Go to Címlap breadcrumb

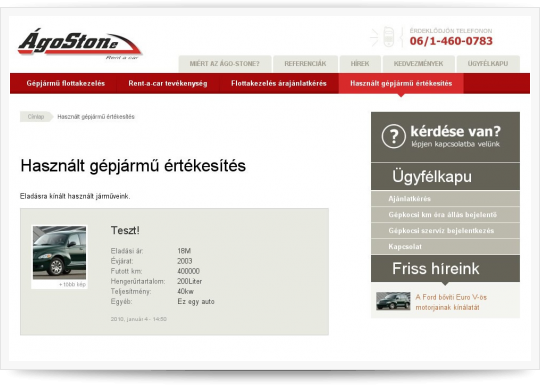point(36,117)
